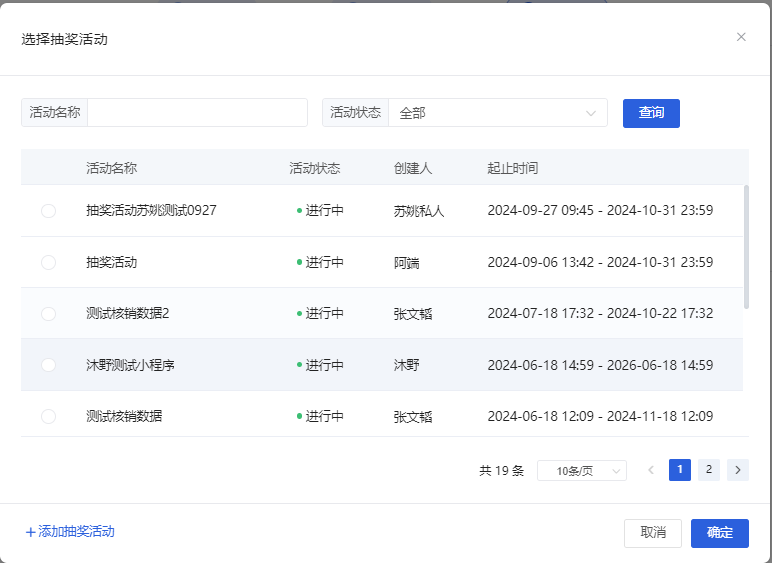Click creator name 阿端
The height and width of the screenshot is (563, 772).
point(406,263)
